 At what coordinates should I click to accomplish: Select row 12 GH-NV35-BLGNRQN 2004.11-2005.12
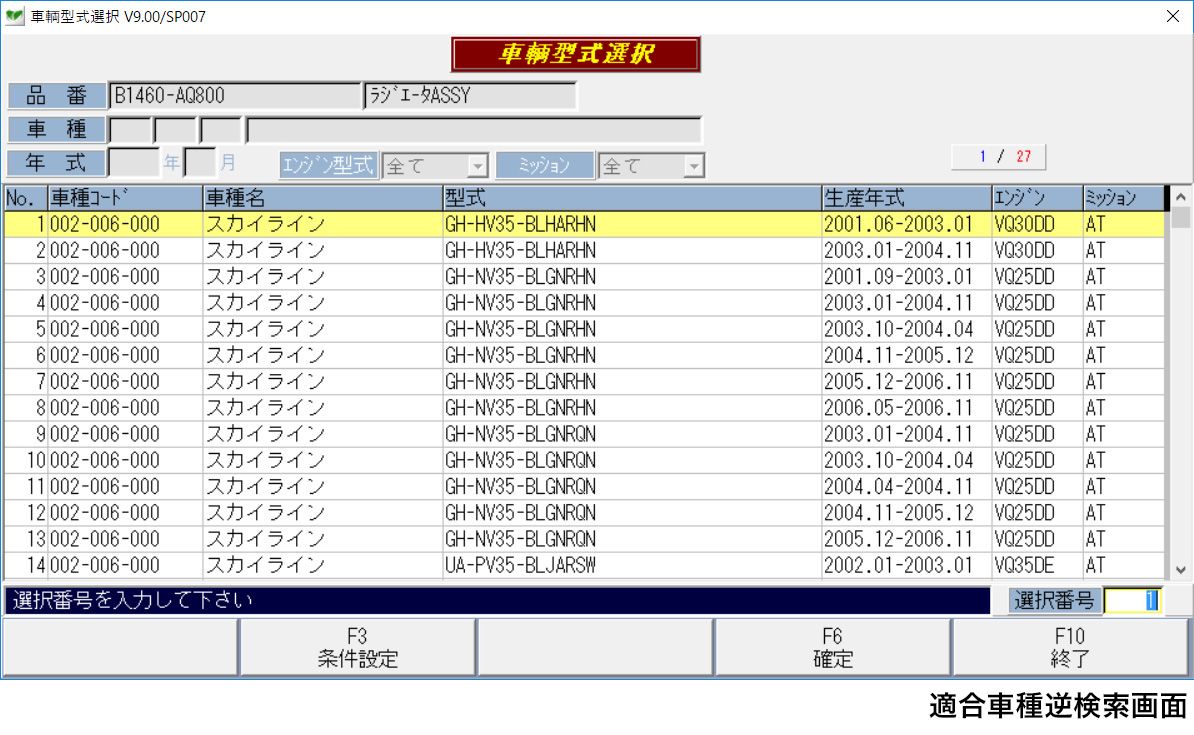click(584, 513)
